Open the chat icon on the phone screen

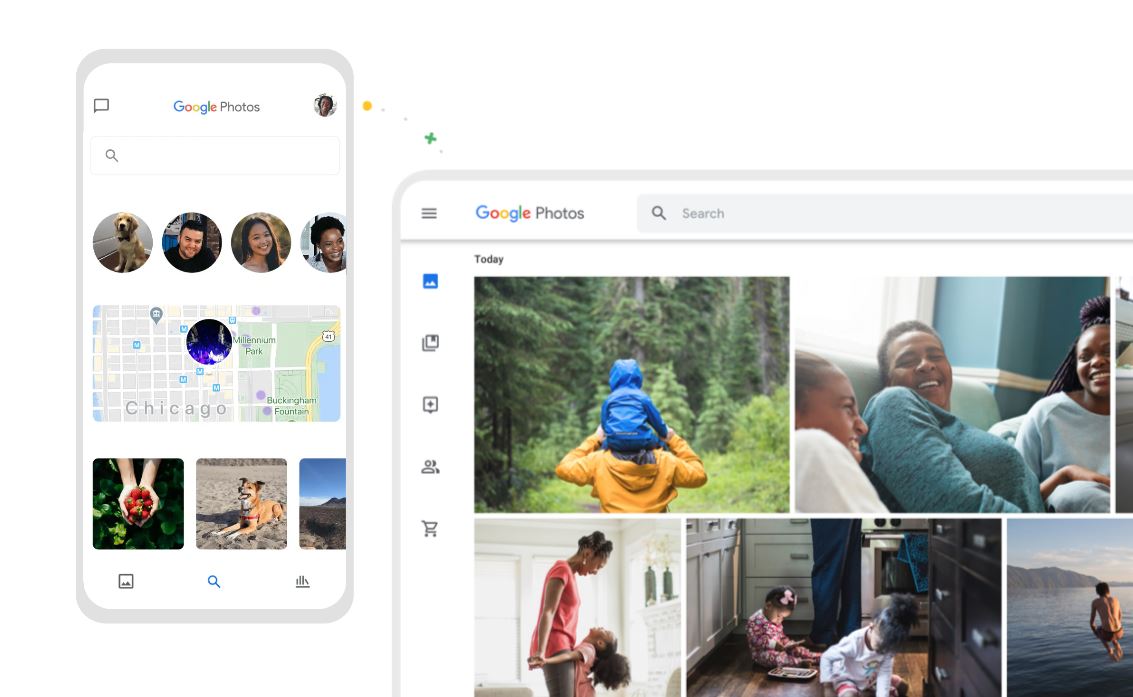click(101, 105)
